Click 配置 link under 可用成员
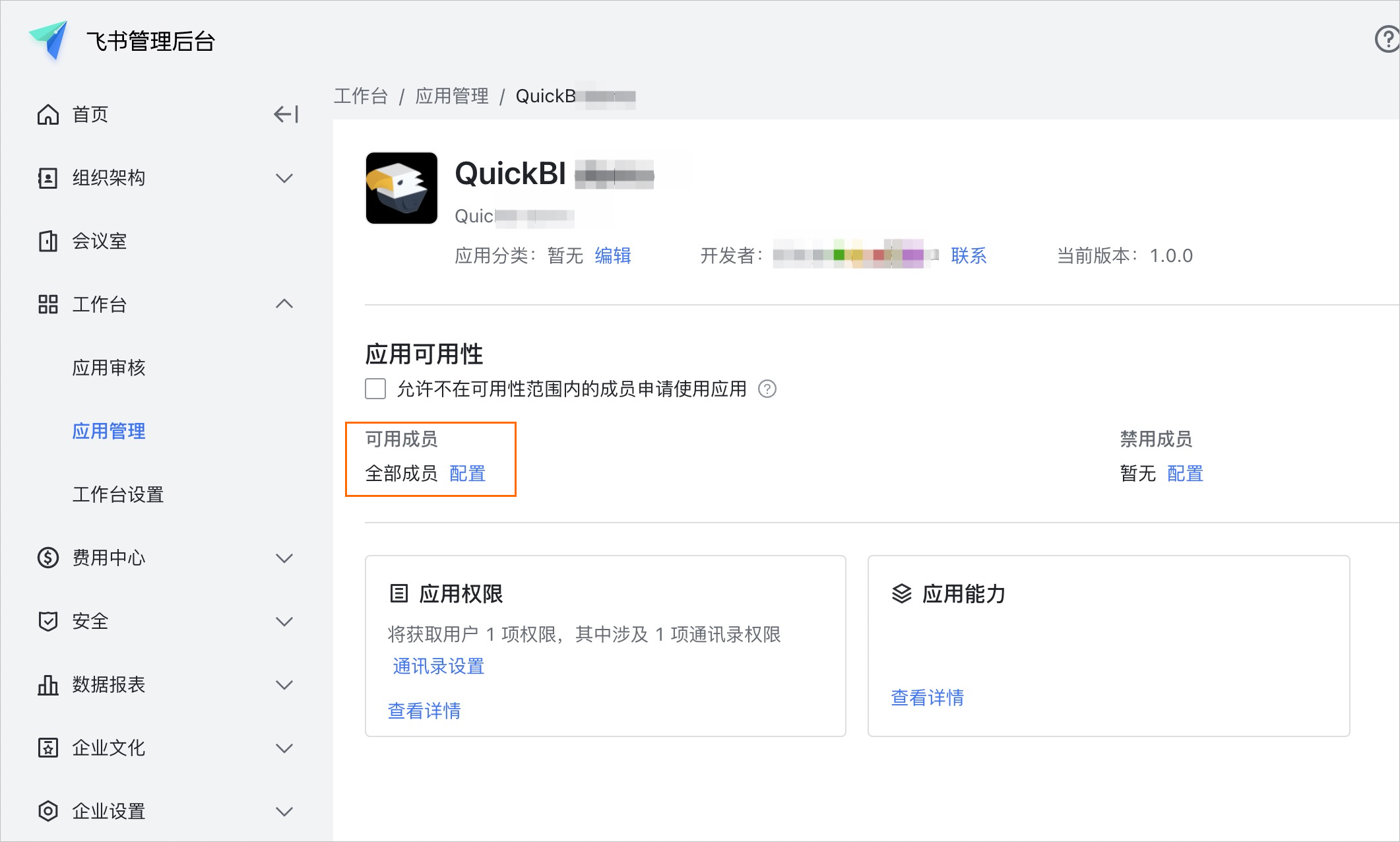This screenshot has height=842, width=1400. coord(467,473)
